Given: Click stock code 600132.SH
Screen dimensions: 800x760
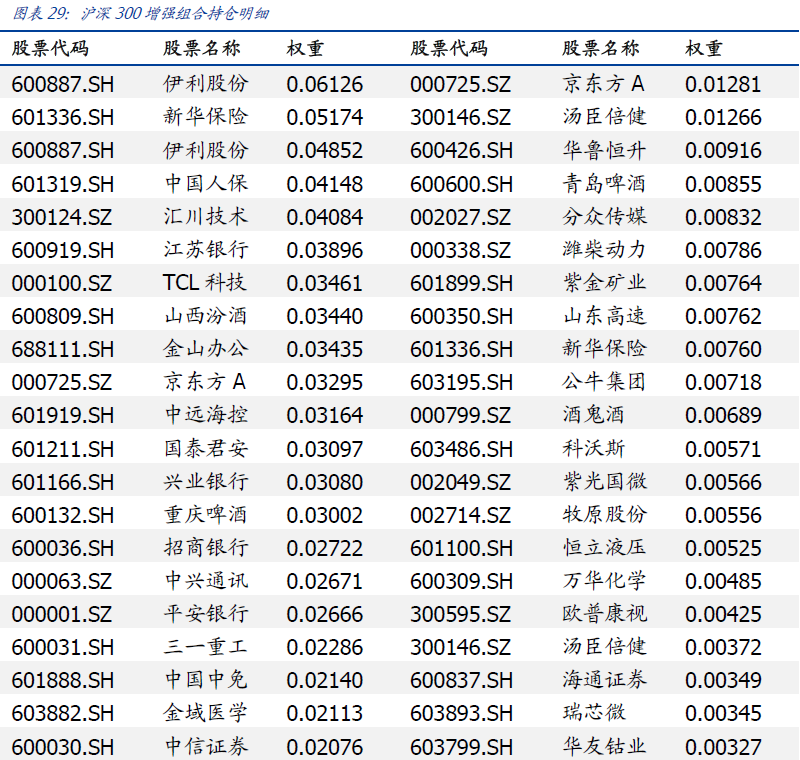Looking at the screenshot, I should 63,516.
